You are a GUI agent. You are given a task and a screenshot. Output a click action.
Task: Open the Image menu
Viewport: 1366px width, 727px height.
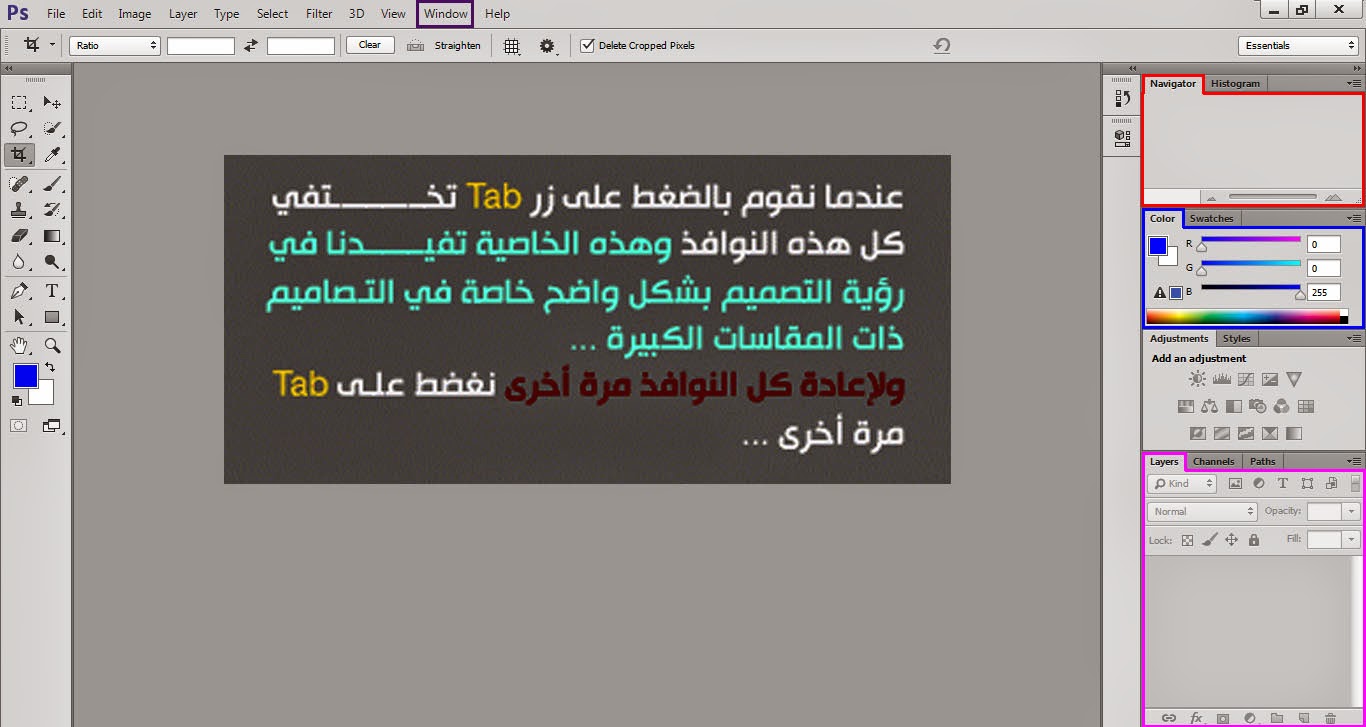135,14
